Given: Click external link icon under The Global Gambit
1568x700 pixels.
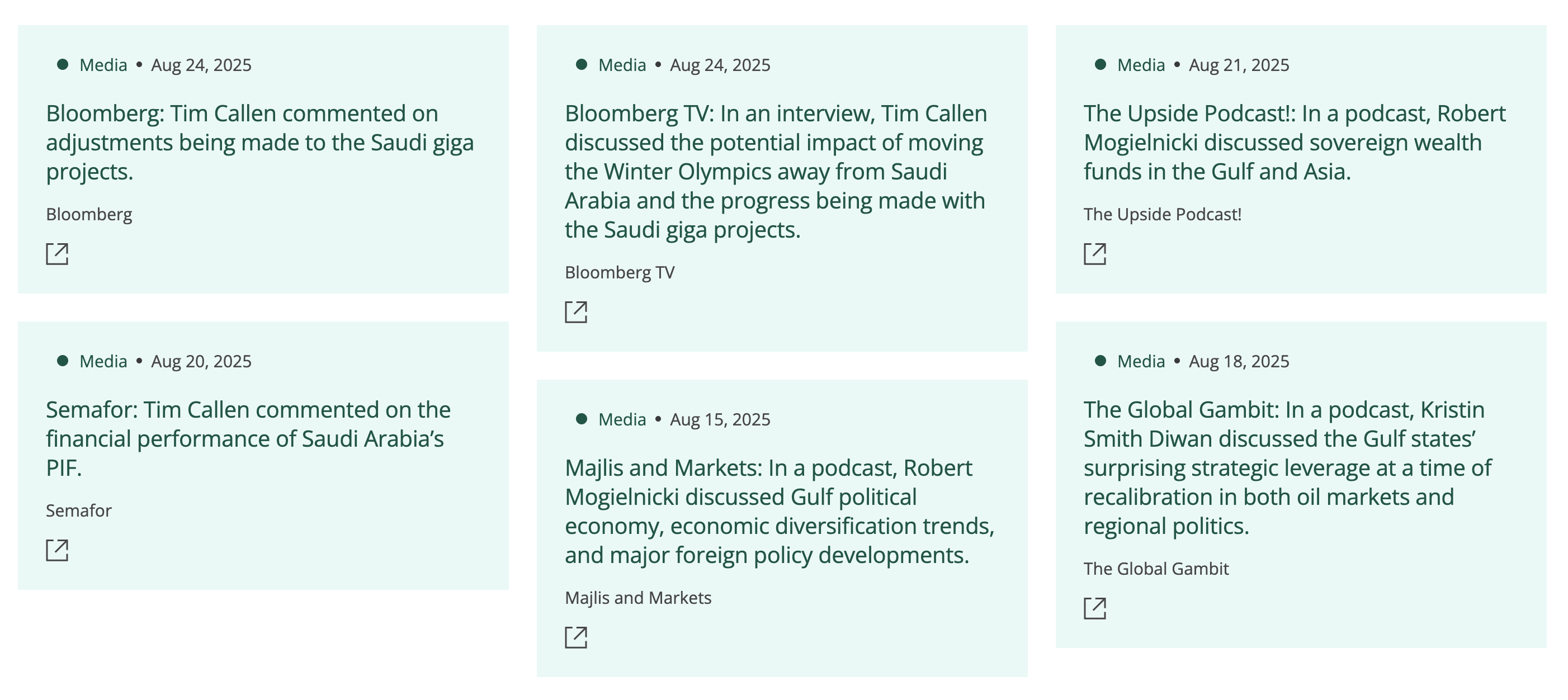Looking at the screenshot, I should (x=1094, y=608).
